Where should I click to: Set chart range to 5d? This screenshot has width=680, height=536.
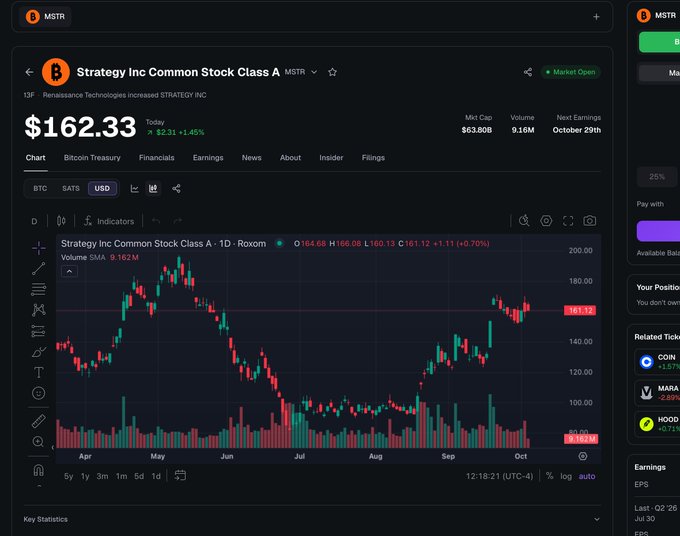pos(139,476)
